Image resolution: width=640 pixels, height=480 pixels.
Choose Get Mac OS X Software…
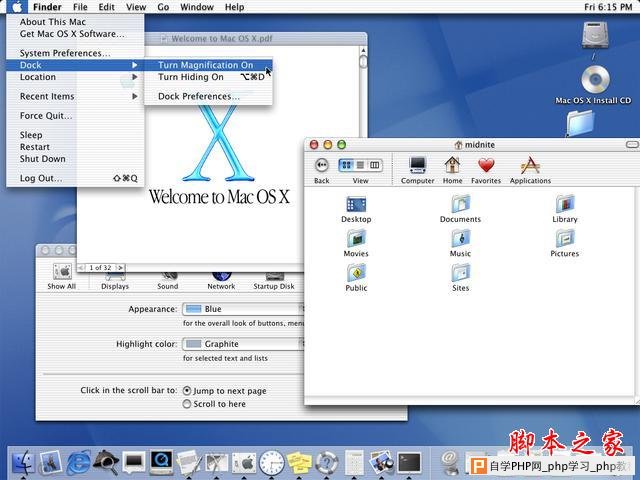coord(75,34)
